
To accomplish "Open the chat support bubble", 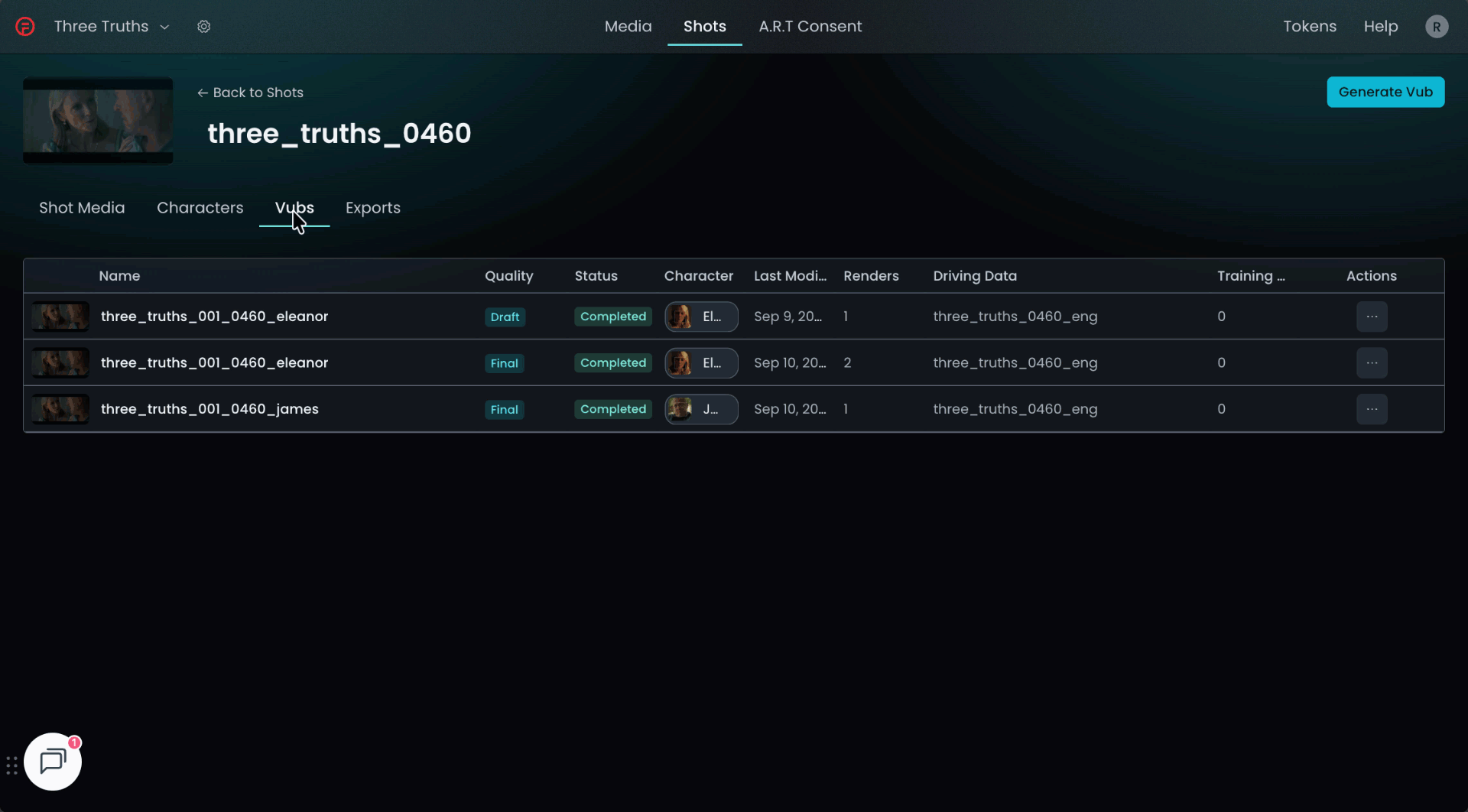I will tap(53, 762).
